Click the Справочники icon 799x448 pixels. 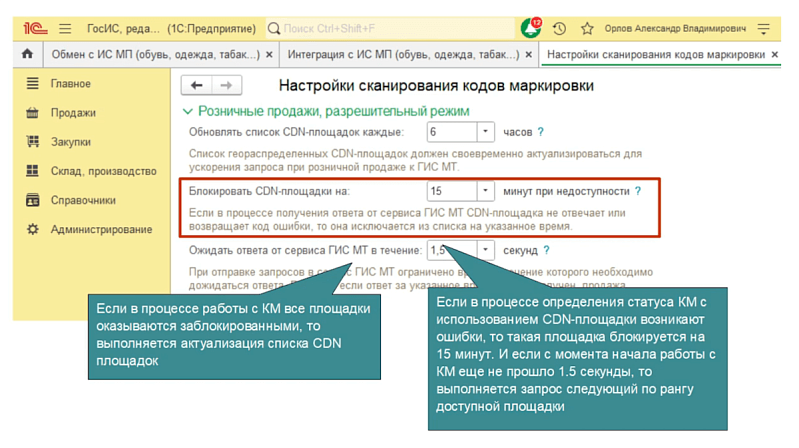pos(33,200)
